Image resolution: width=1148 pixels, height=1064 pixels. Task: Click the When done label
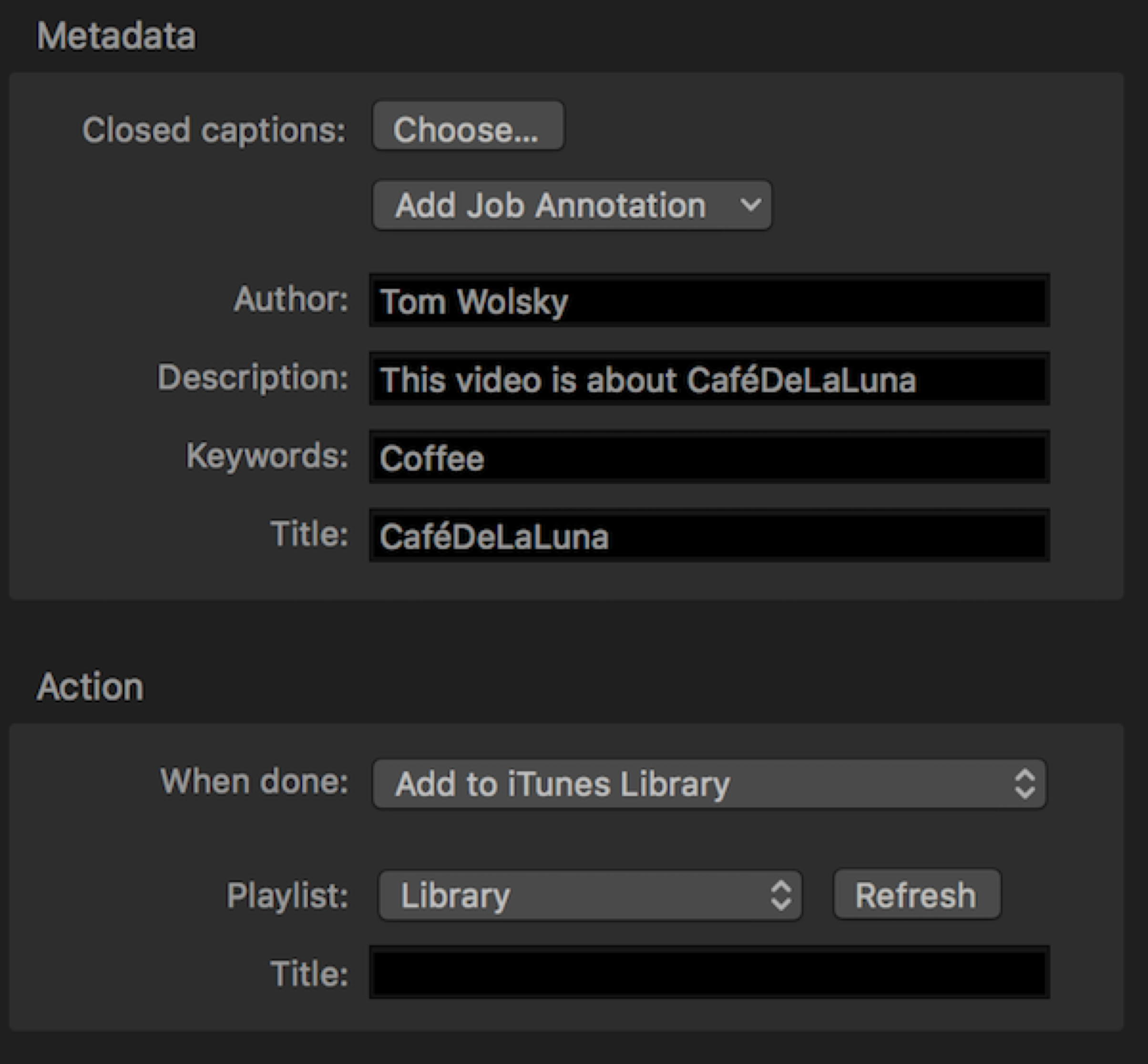[254, 782]
